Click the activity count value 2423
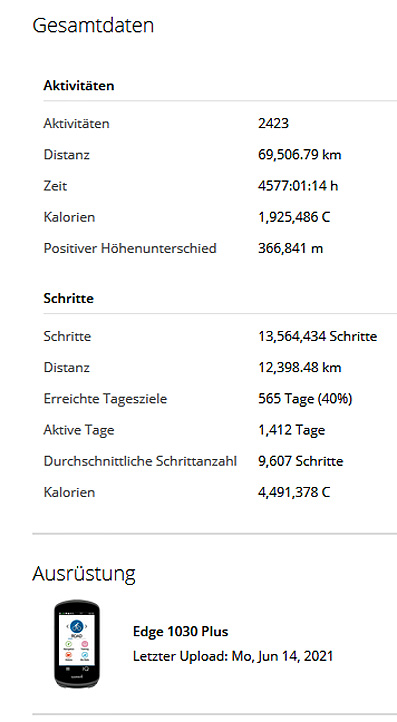The width and height of the screenshot is (397, 722). [274, 123]
